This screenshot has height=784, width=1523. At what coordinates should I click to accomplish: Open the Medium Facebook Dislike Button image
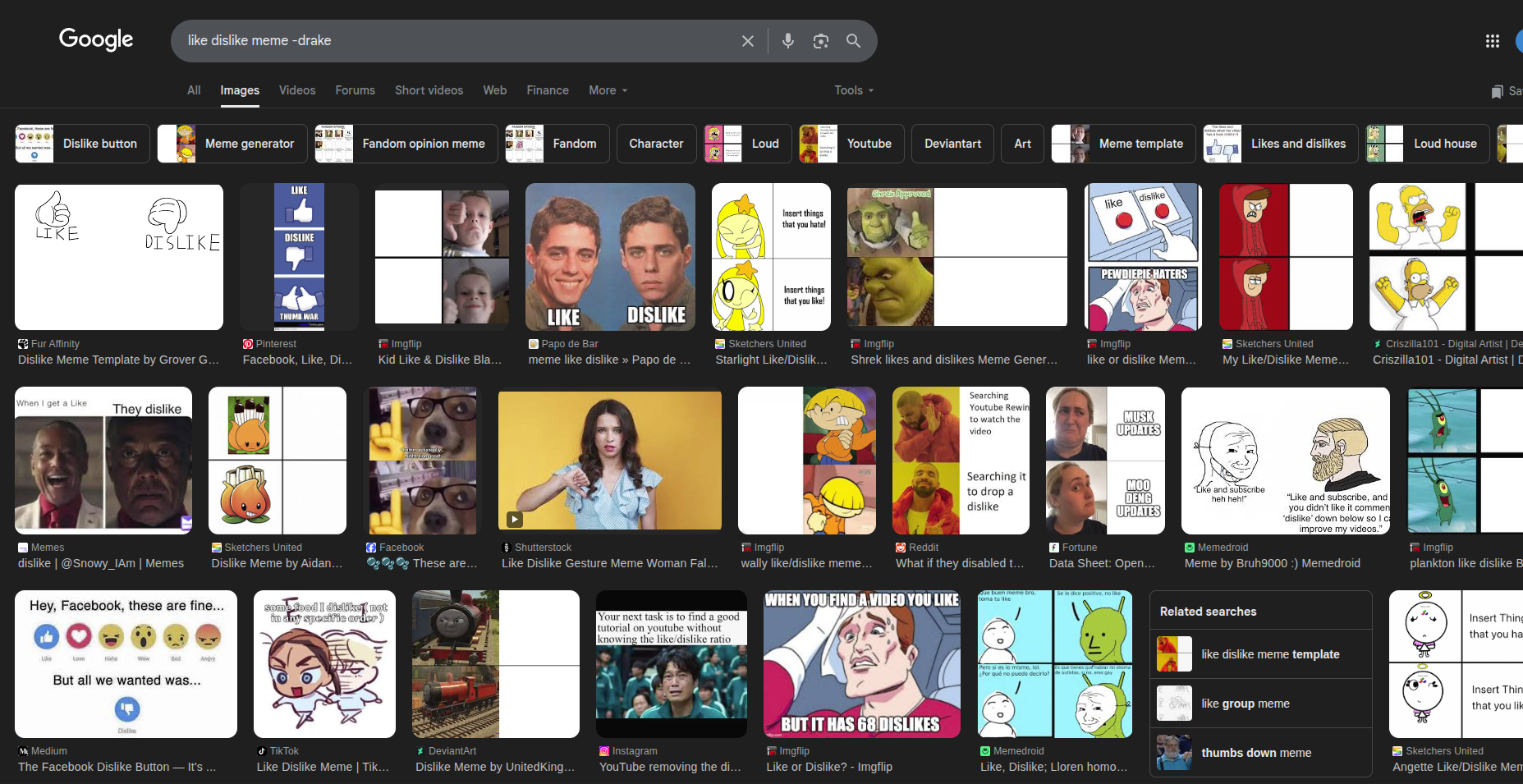(126, 664)
